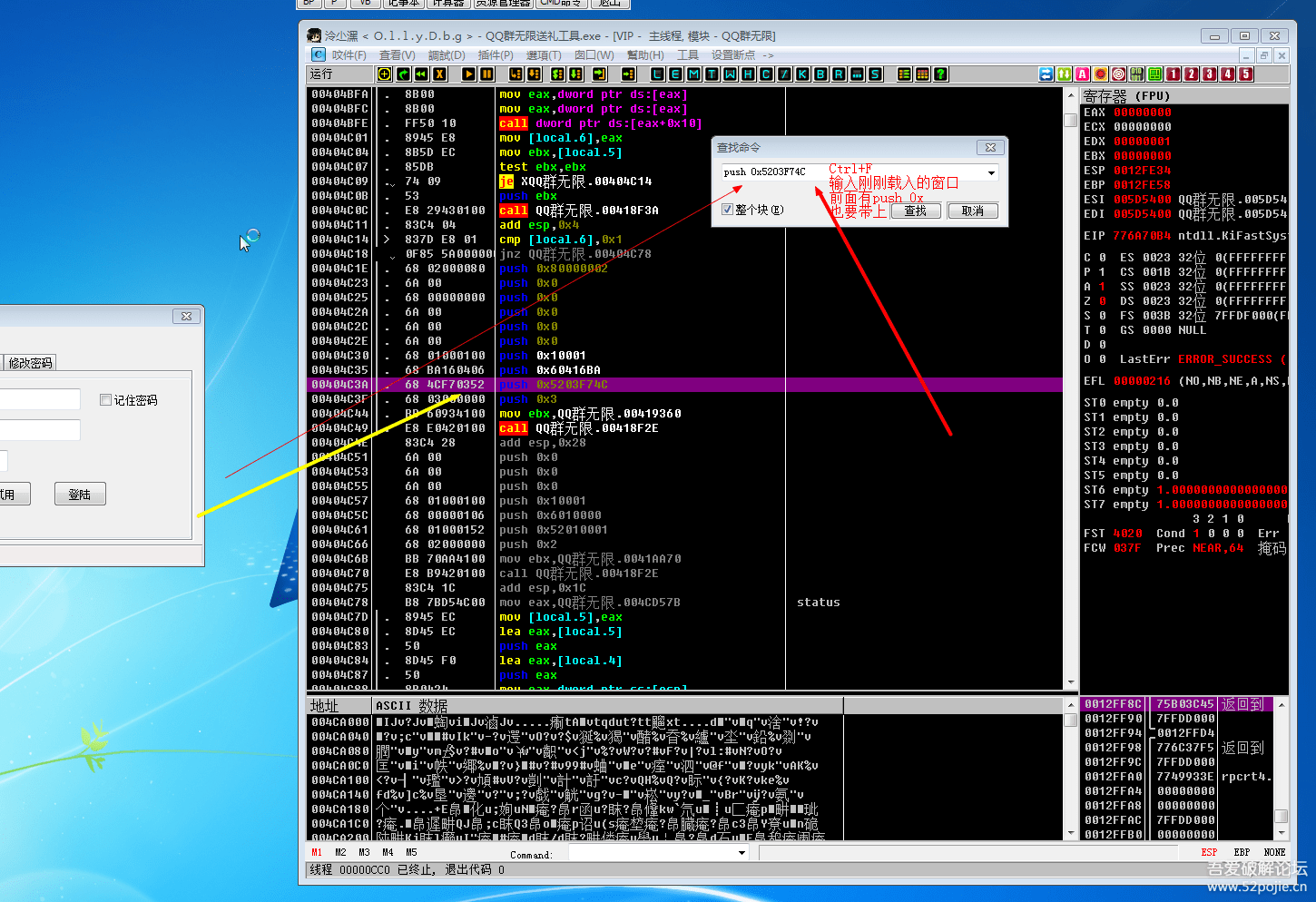Screen dimensions: 1316x902
Task: Open the 工具 menu
Action: 687,55
